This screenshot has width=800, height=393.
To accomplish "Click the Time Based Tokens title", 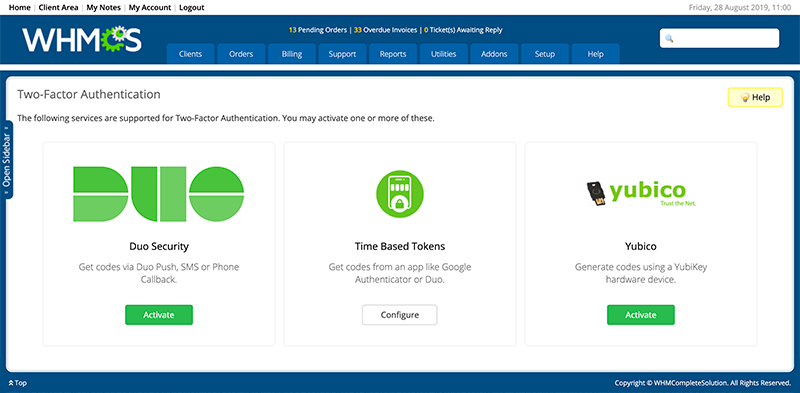I will [x=399, y=247].
